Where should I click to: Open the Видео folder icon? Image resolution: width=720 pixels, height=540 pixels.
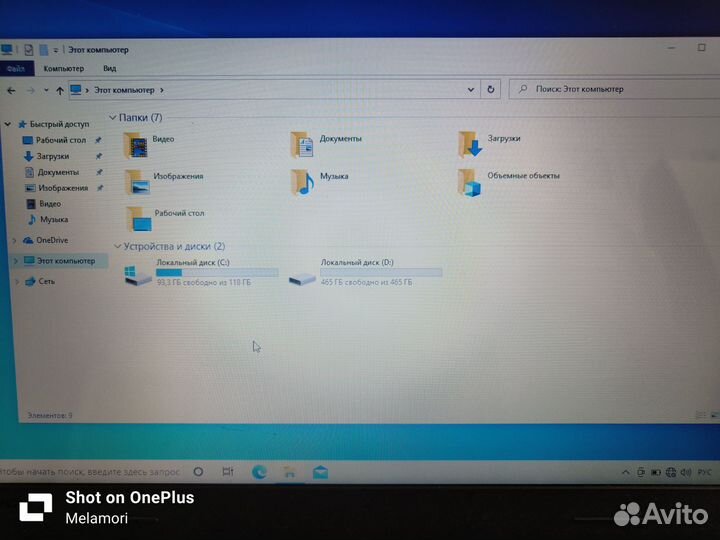(137, 144)
